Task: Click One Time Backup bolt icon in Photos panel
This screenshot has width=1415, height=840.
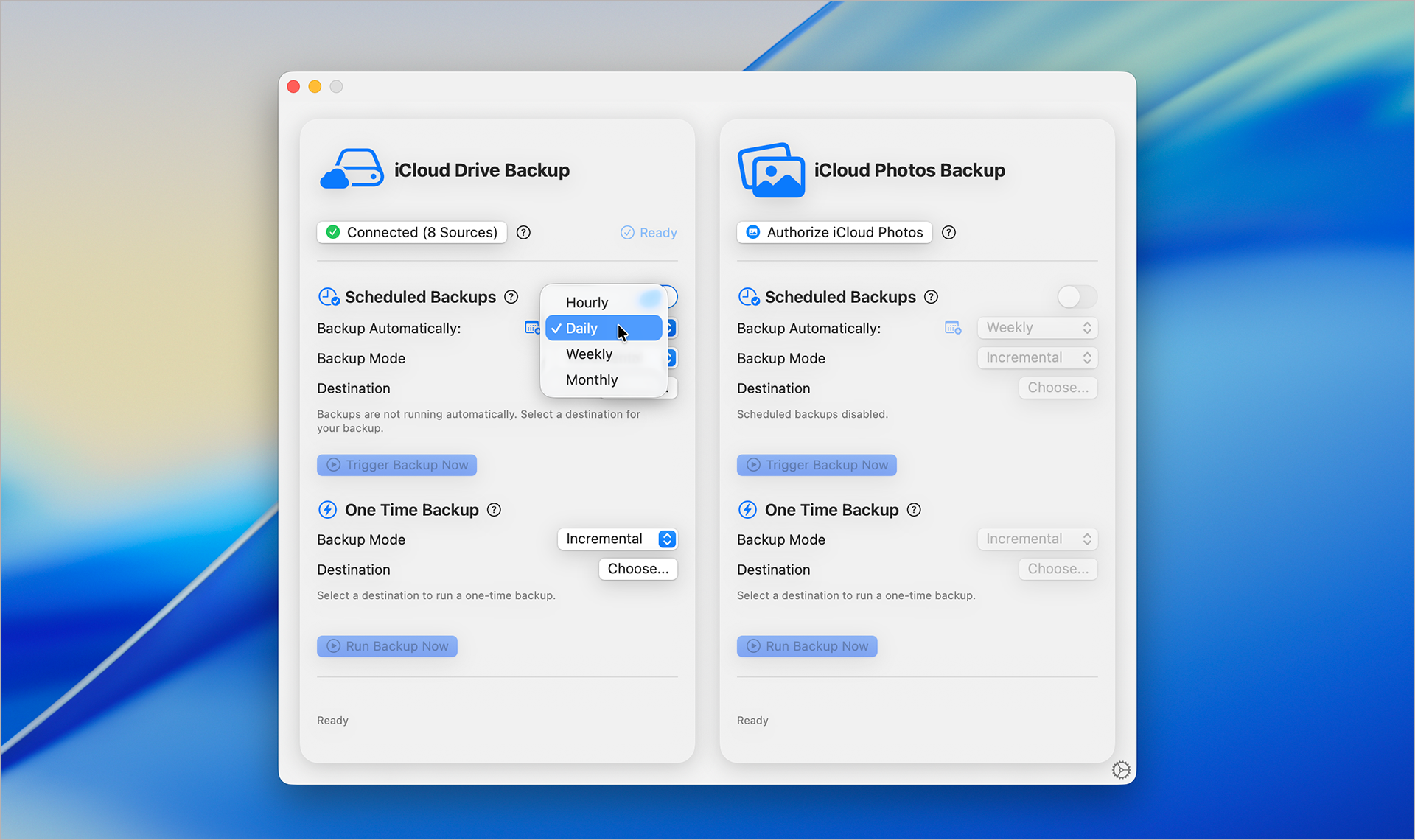Action: click(x=747, y=510)
